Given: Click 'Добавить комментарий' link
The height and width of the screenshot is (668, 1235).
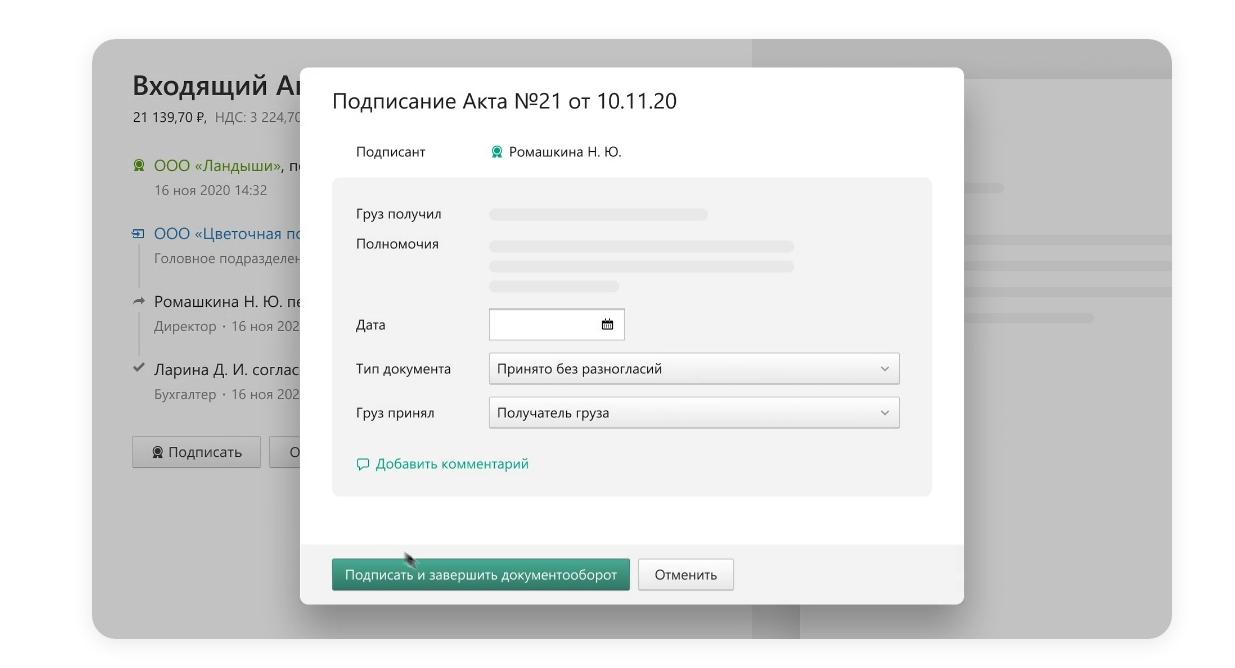Looking at the screenshot, I should [452, 464].
